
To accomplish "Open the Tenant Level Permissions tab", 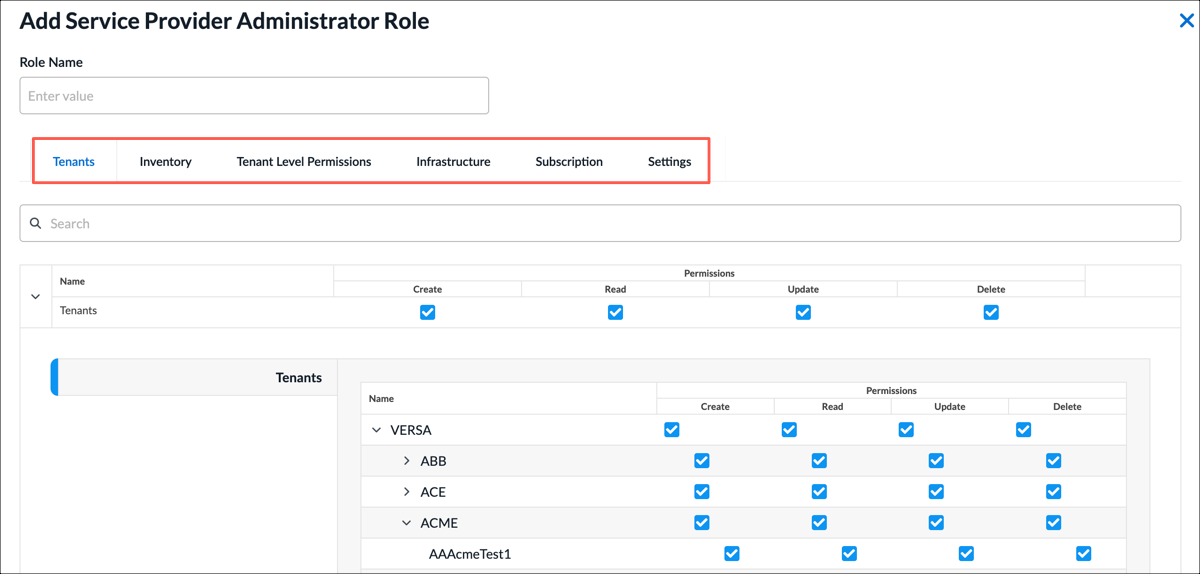I will tap(304, 161).
